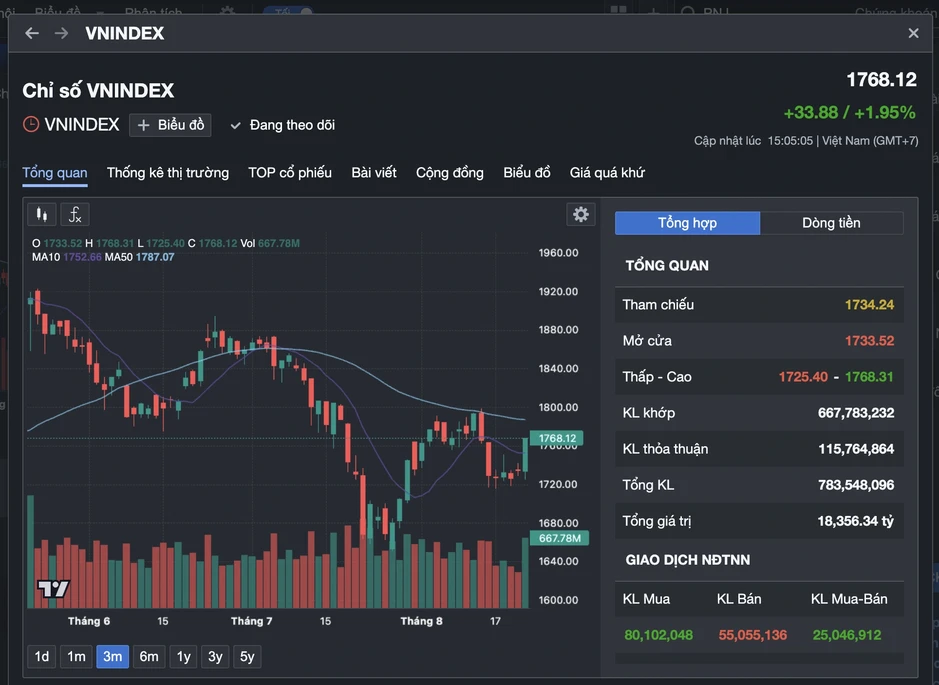Click the index value 1768.12 in header
939x685 pixels.
[x=881, y=80]
